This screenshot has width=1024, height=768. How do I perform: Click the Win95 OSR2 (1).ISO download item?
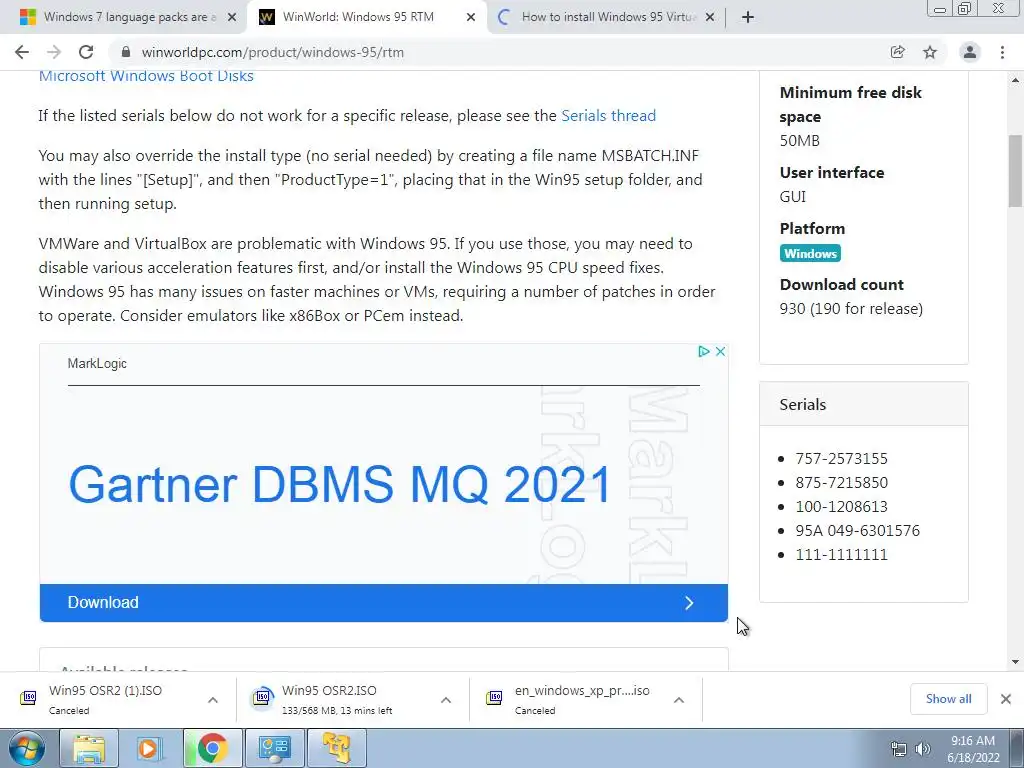click(104, 699)
